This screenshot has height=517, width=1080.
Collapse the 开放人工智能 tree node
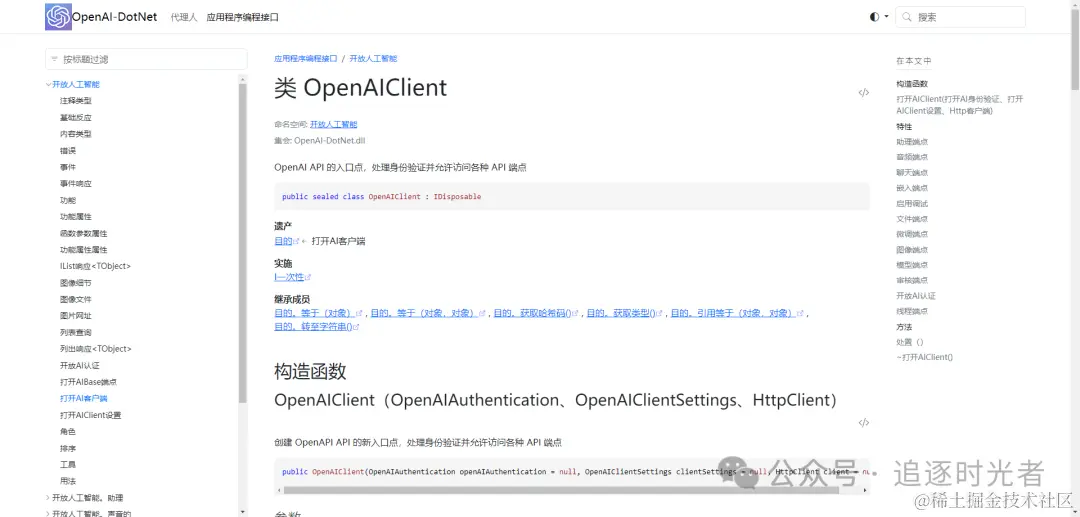(48, 84)
